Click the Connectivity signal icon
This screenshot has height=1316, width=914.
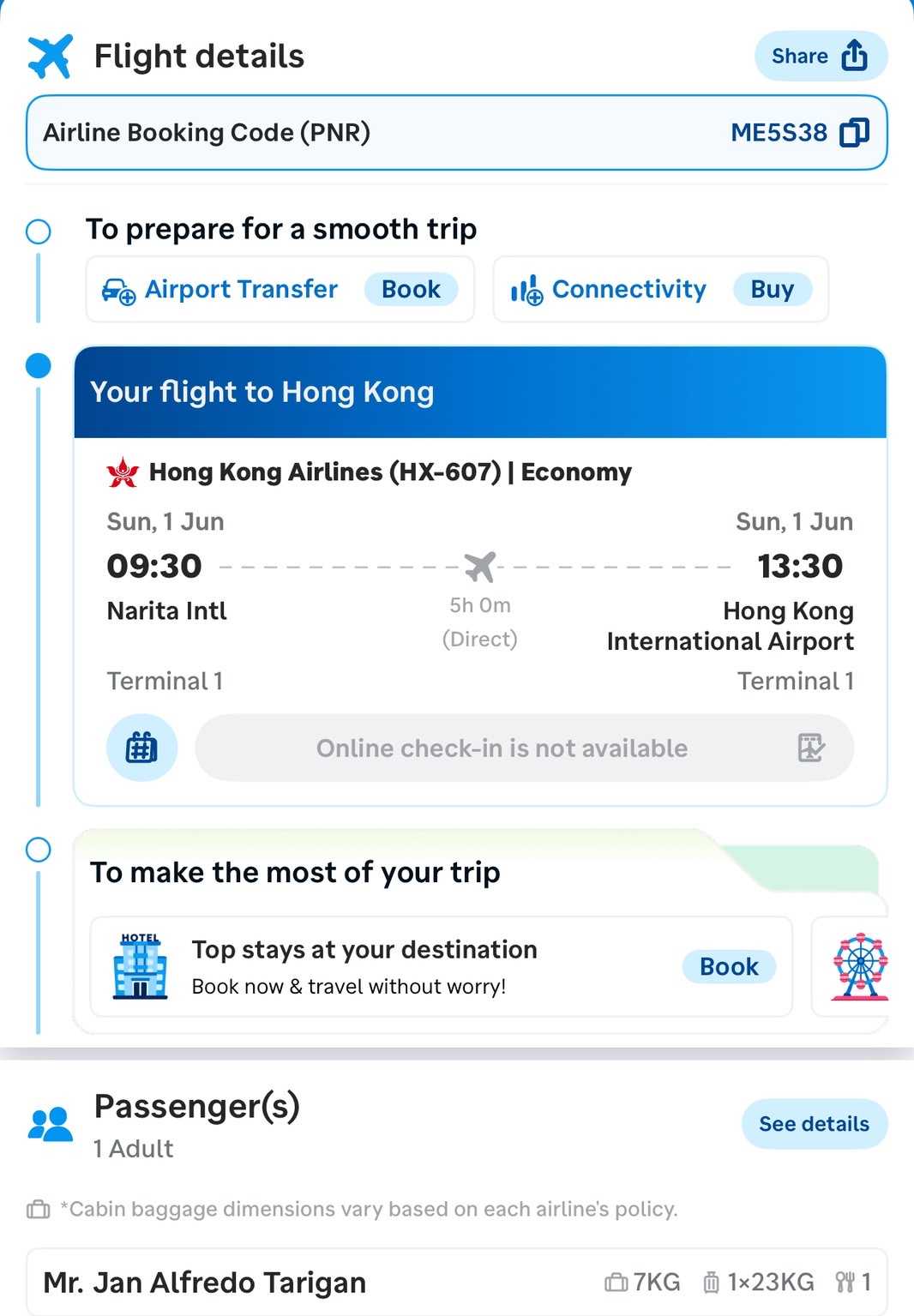point(526,291)
